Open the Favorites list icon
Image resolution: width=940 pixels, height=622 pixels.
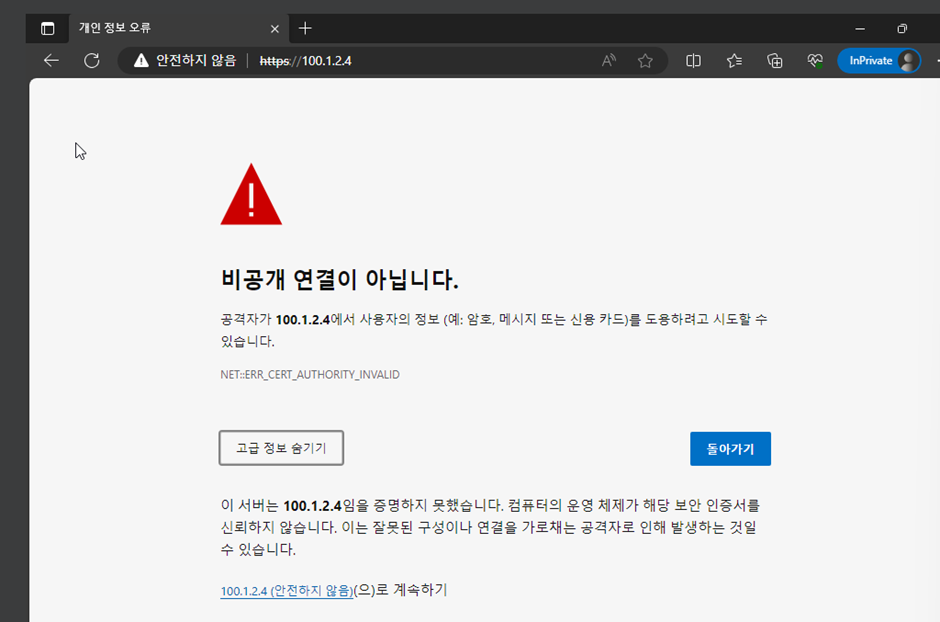point(734,61)
